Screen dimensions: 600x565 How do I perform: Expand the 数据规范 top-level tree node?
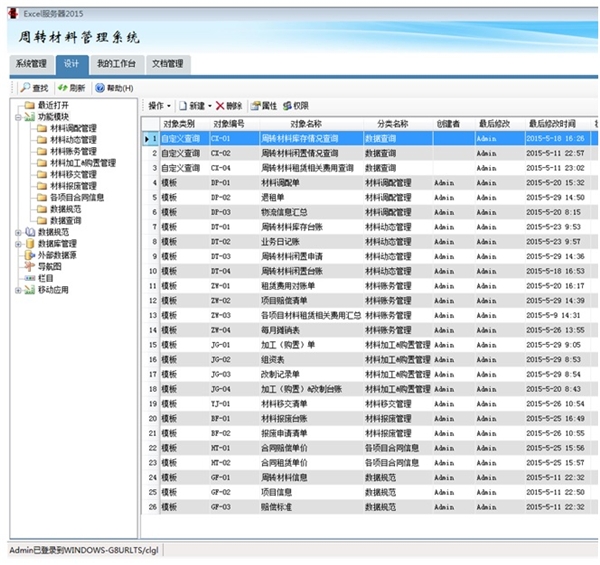pyautogui.click(x=17, y=232)
